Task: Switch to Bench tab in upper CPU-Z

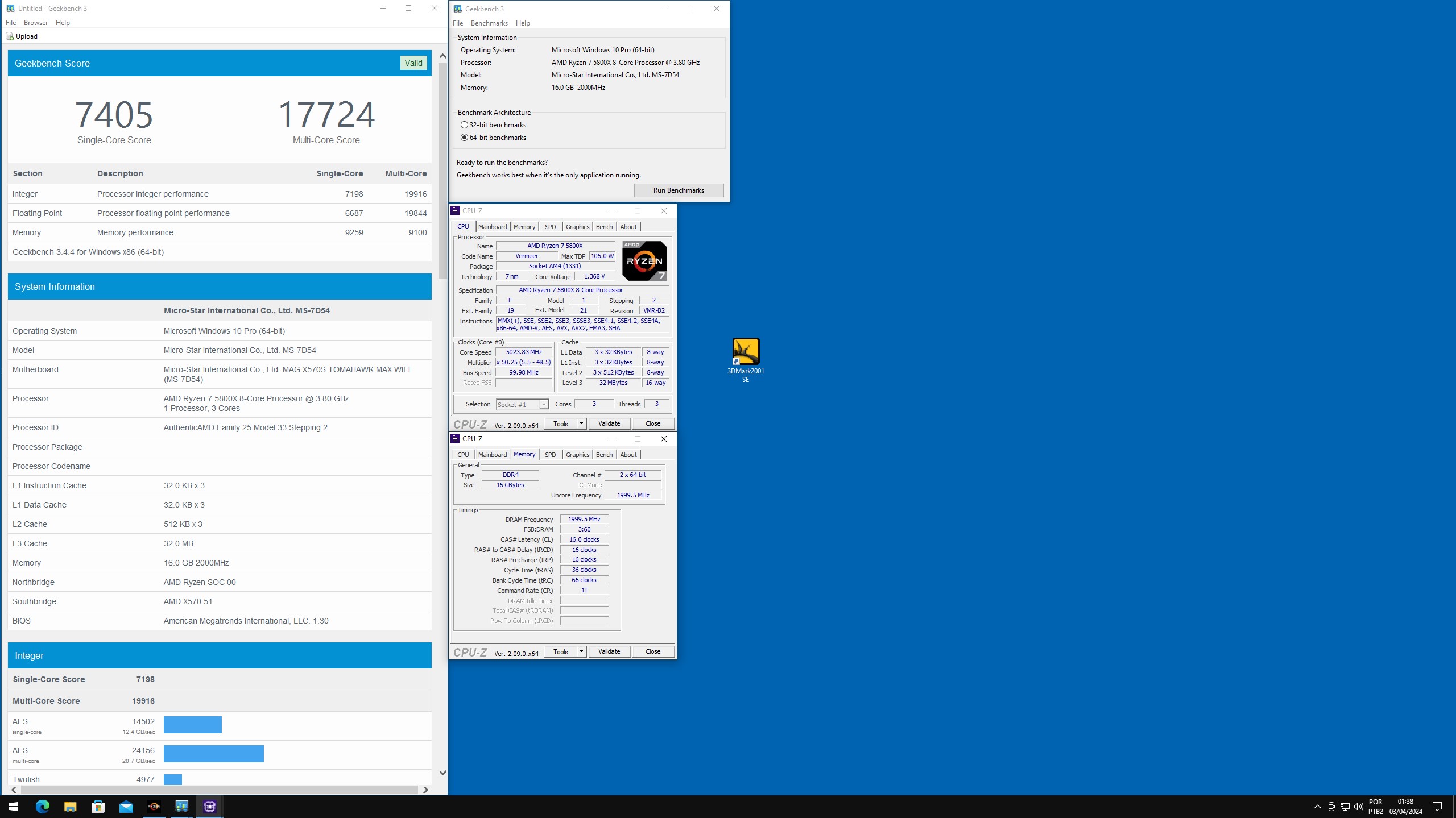Action: tap(604, 227)
